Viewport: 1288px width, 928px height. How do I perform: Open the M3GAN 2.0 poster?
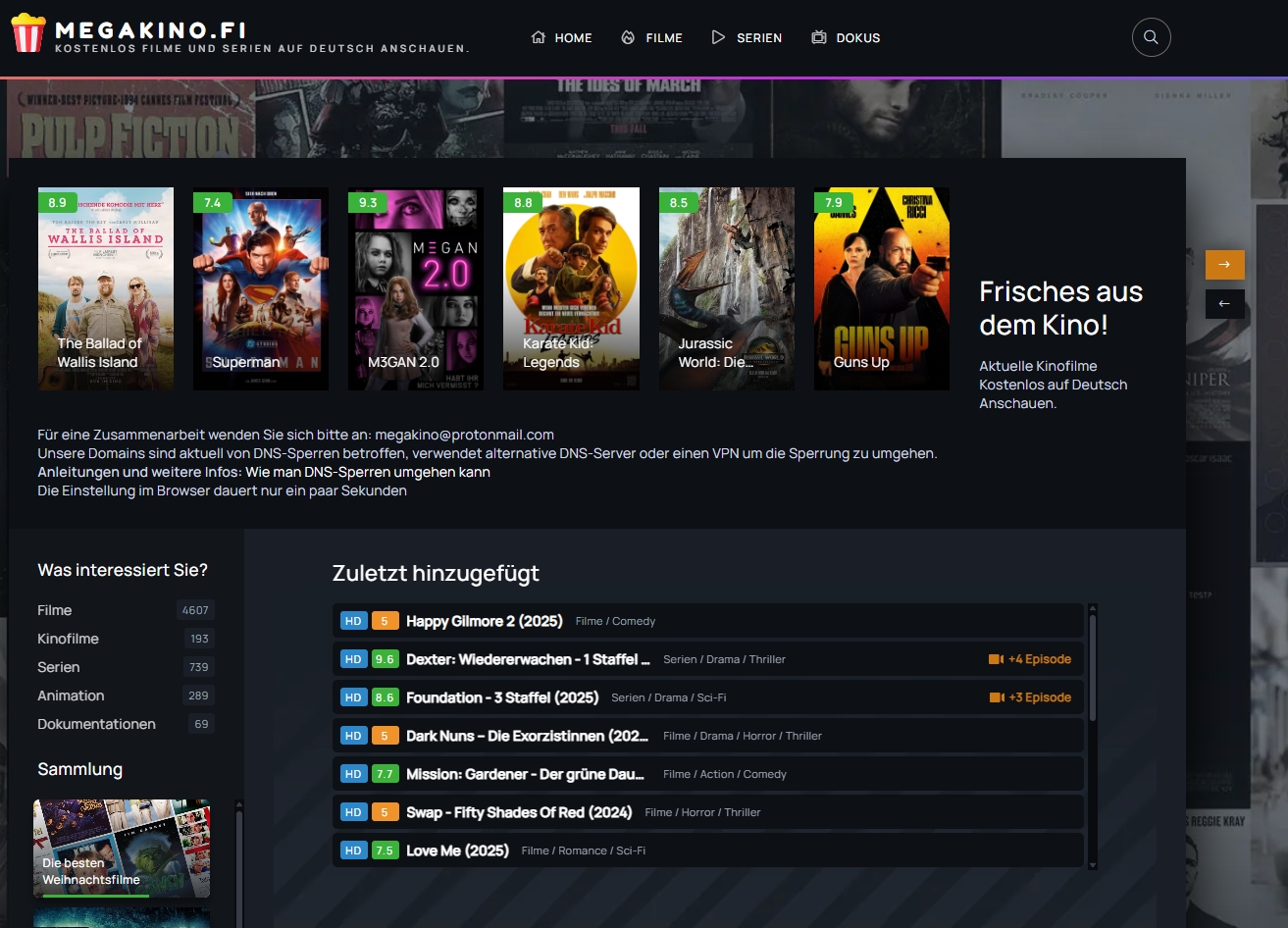coord(415,287)
